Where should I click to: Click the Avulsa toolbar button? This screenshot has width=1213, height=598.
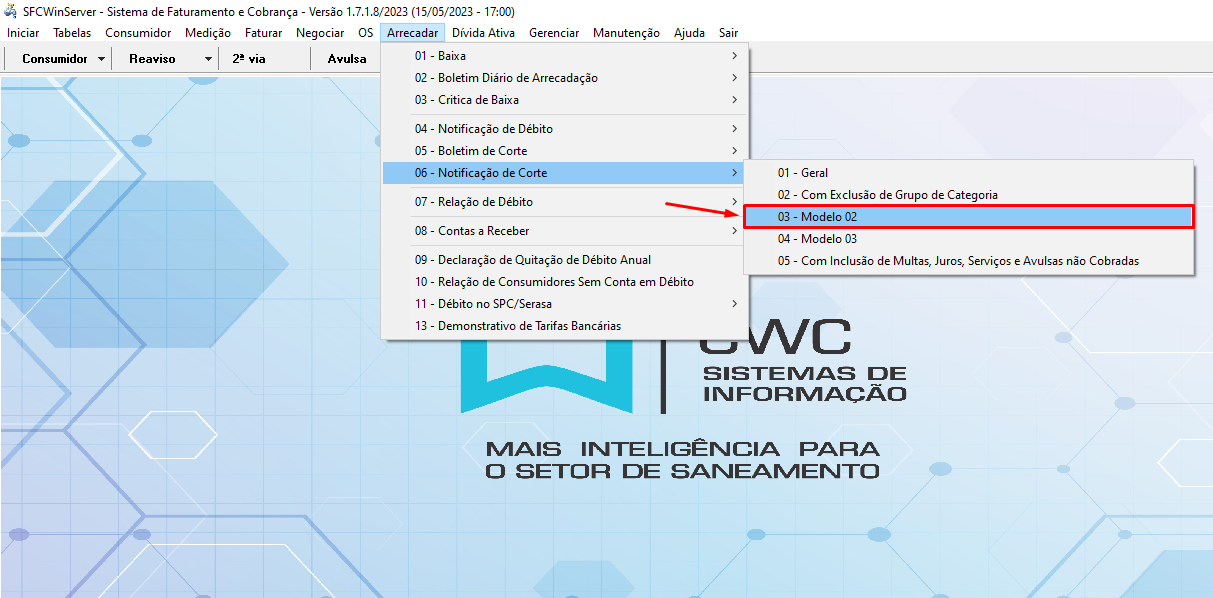click(x=347, y=59)
